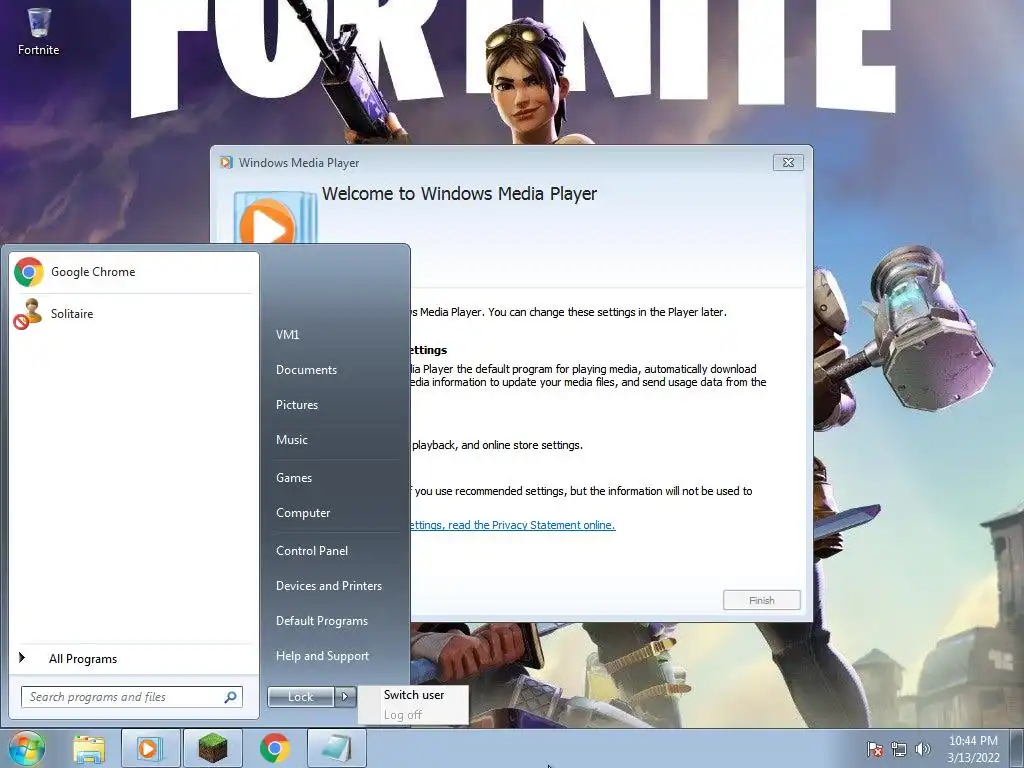Open File Explorer from the taskbar
The height and width of the screenshot is (768, 1024).
pyautogui.click(x=89, y=749)
